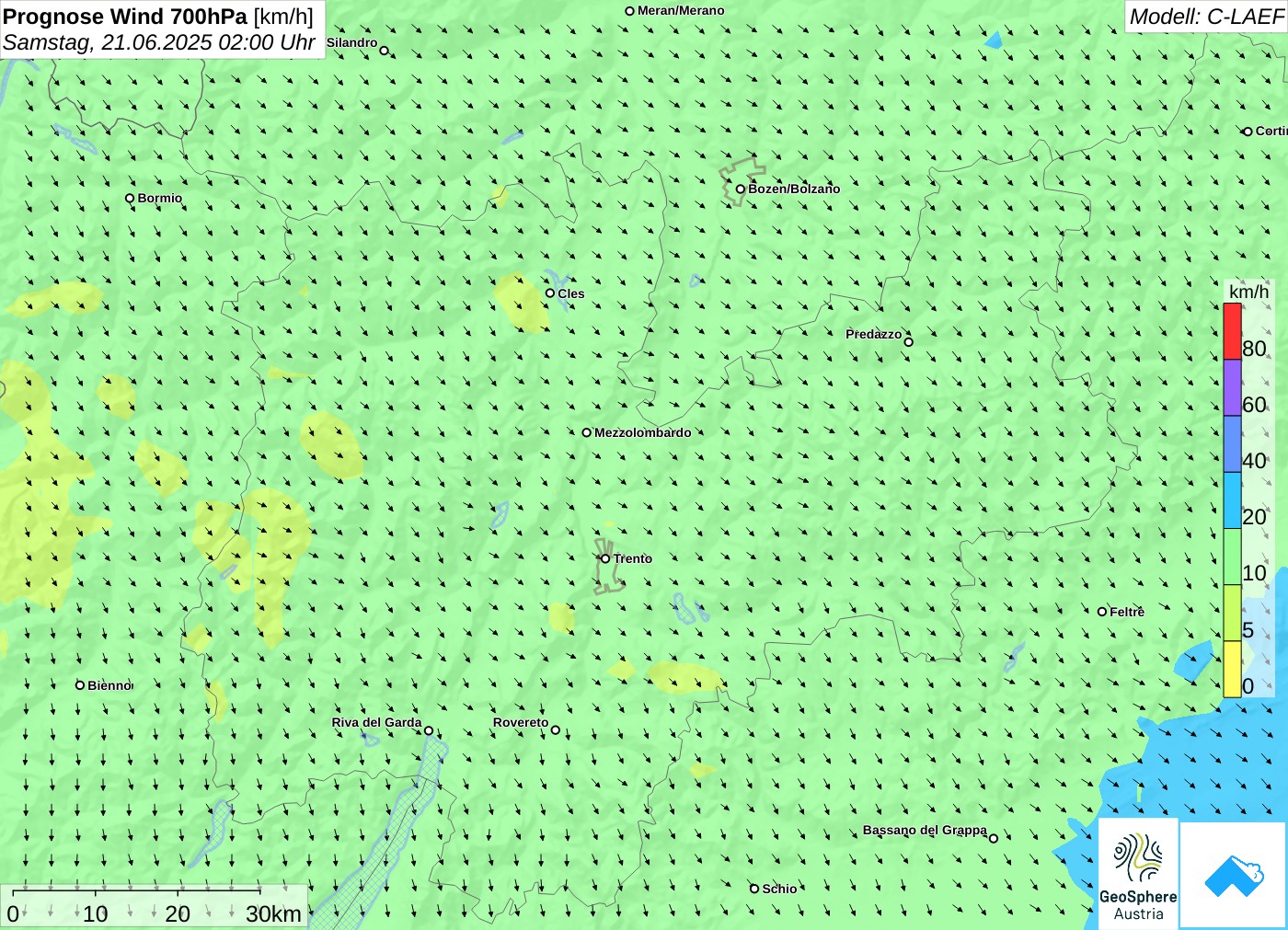Click the purple 60 km/h legend color
The image size is (1288, 930).
(x=1232, y=387)
